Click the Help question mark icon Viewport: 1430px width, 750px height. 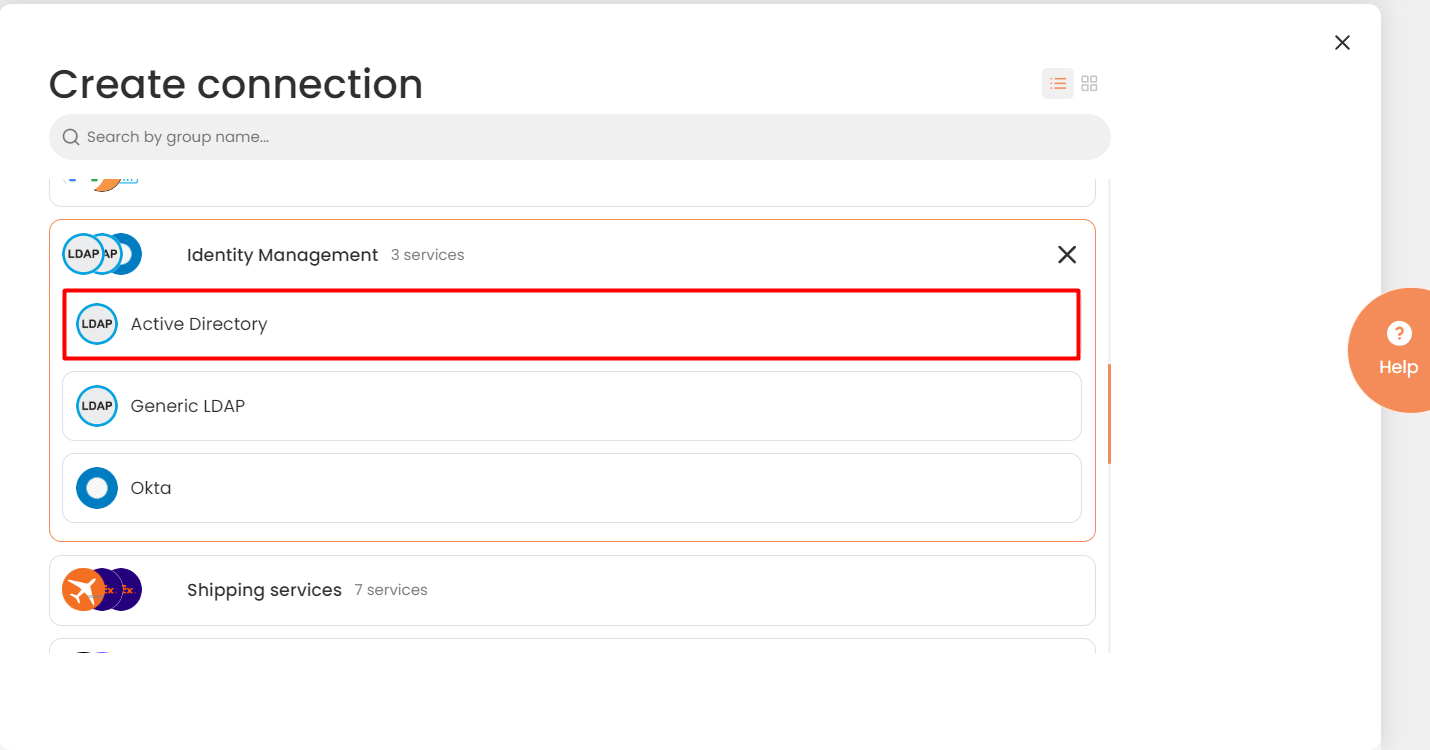[1398, 334]
